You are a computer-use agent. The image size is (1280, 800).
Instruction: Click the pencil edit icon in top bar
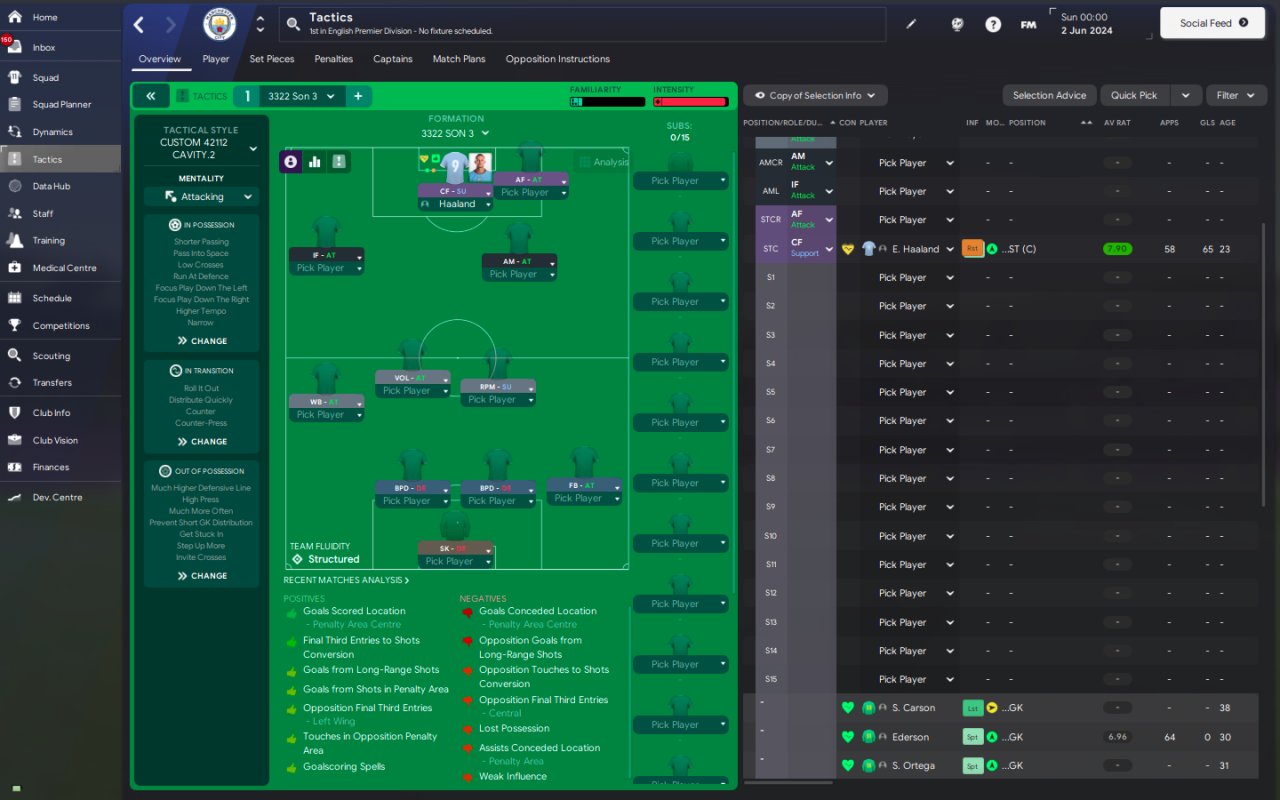coord(911,24)
